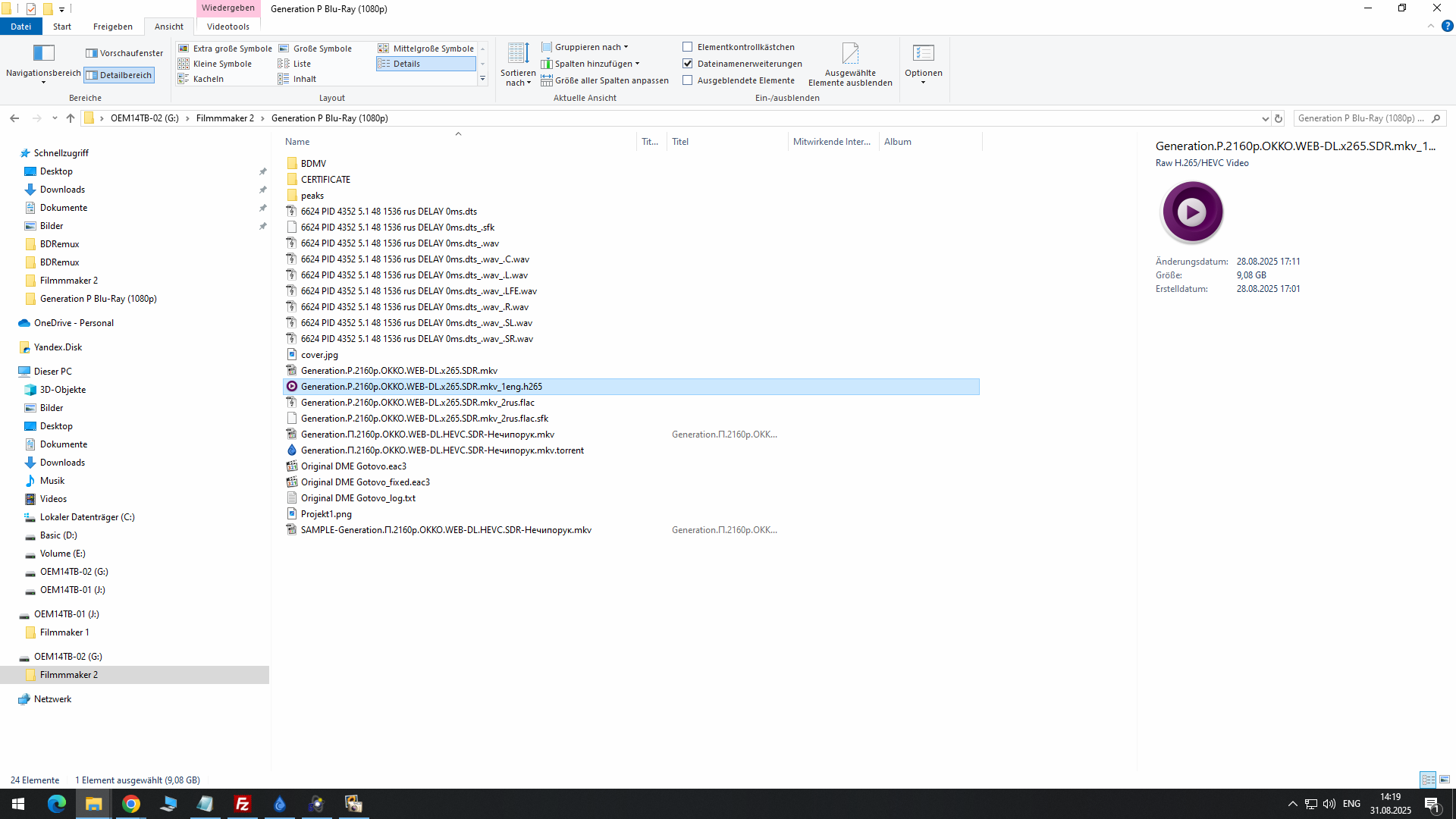Image resolution: width=1456 pixels, height=819 pixels.
Task: Uncheck Dateinamenerweiterungen checkbox
Action: point(688,64)
